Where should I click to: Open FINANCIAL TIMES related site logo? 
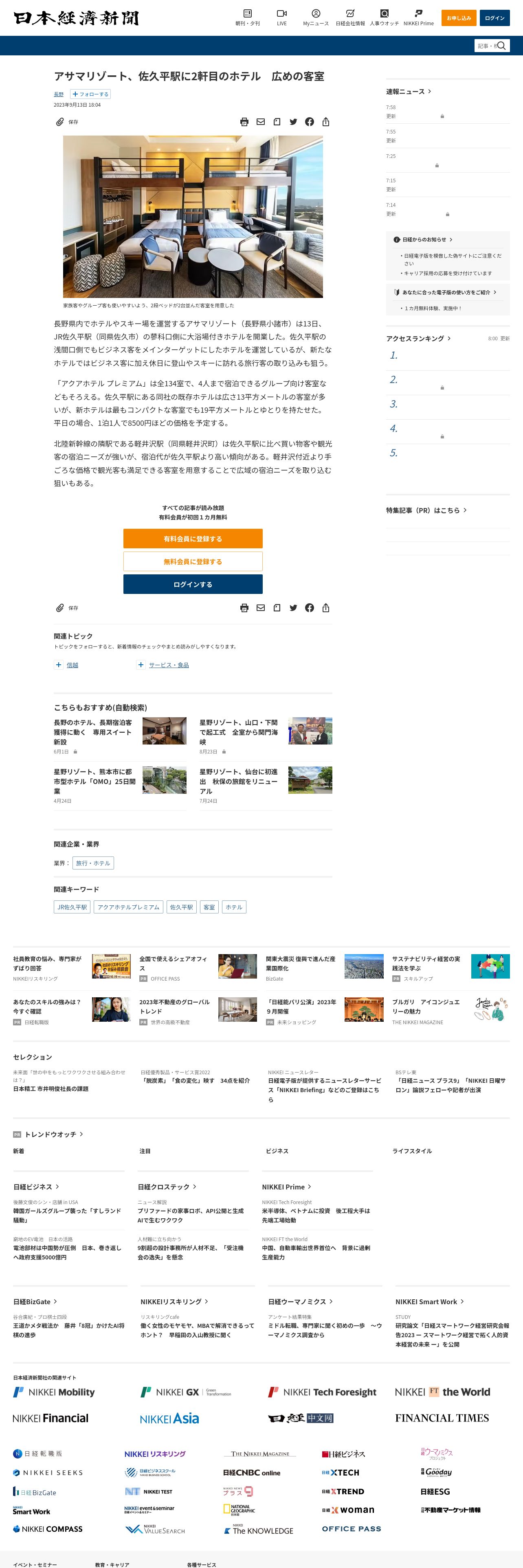tap(442, 1418)
